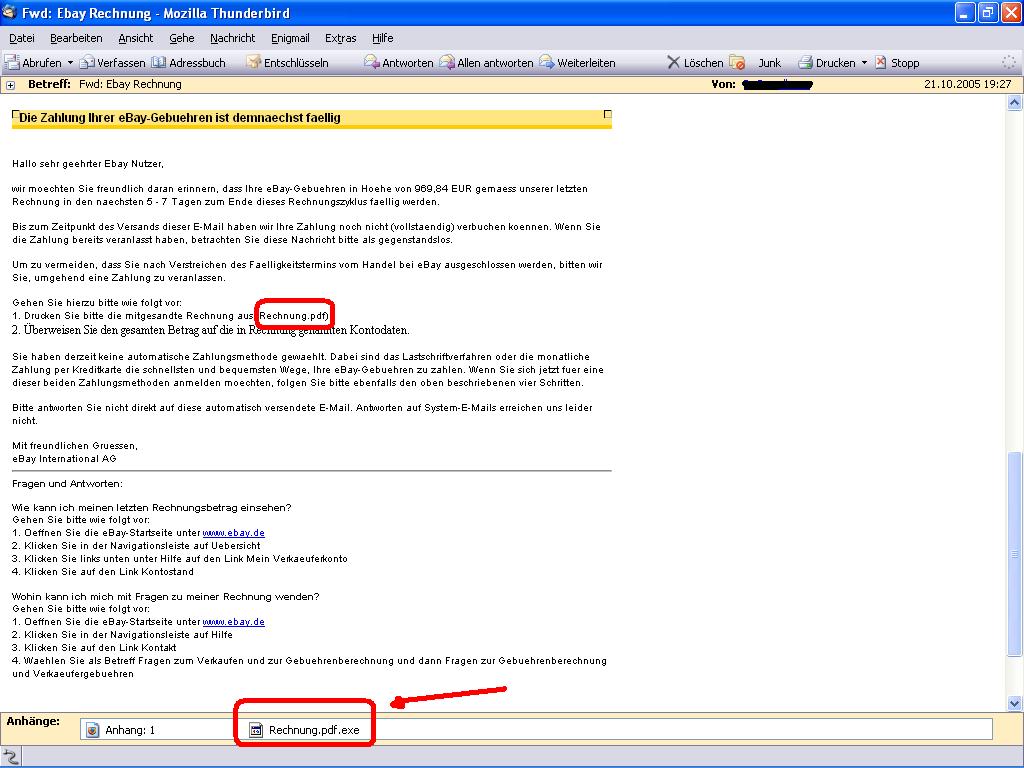1024x768 pixels.
Task: Open the Nachricht menu
Action: [x=232, y=38]
